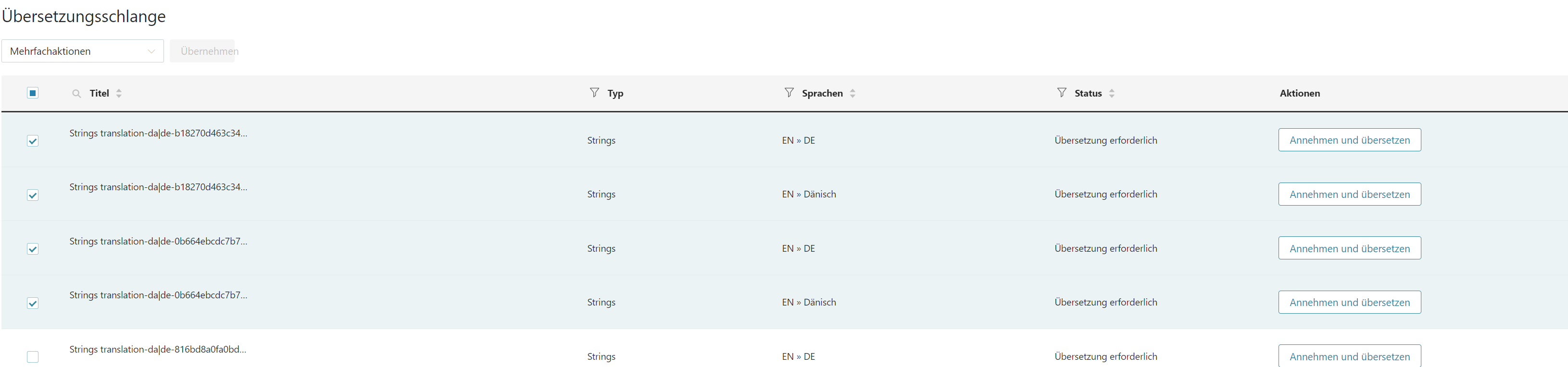Toggle the select-all checkbox in header
This screenshot has width=1568, height=367.
pyautogui.click(x=33, y=93)
